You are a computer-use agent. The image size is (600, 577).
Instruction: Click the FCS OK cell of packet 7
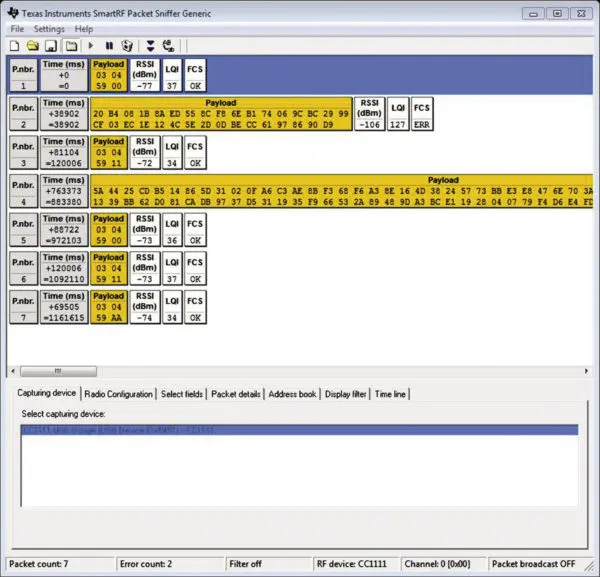pyautogui.click(x=195, y=307)
